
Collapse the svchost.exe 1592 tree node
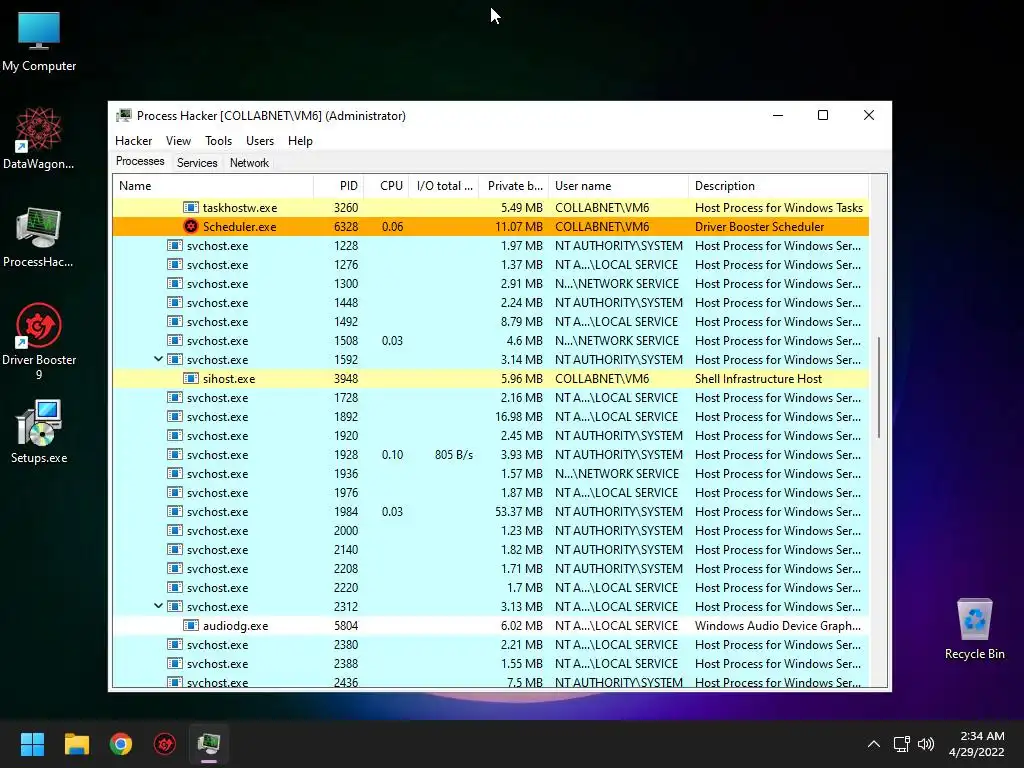coord(158,359)
